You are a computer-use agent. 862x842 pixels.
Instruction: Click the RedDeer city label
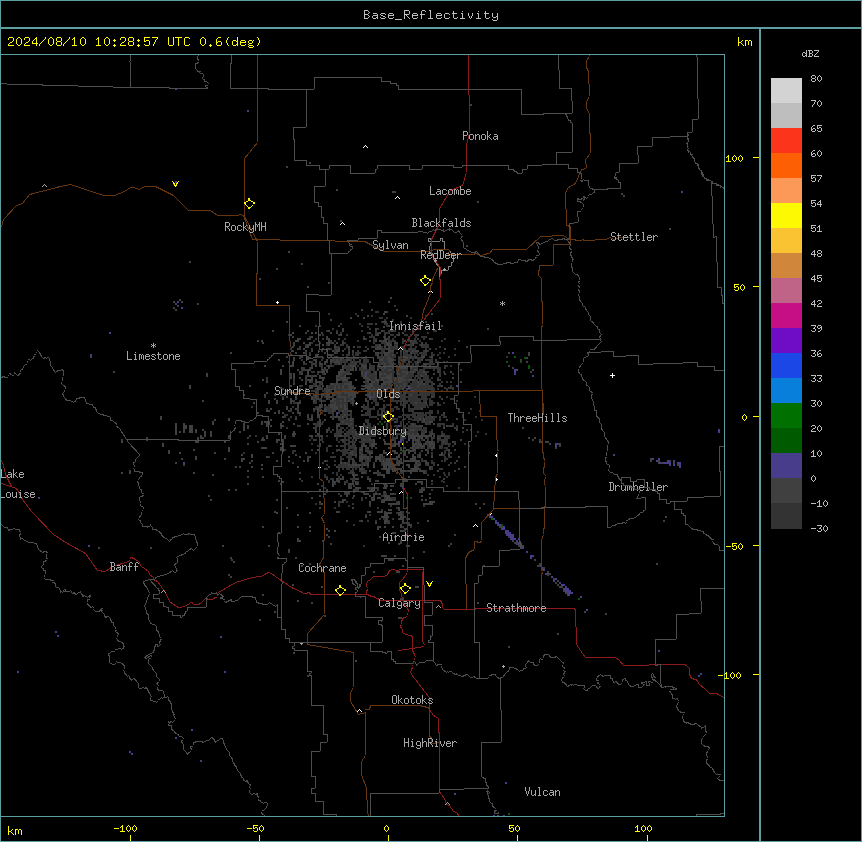pyautogui.click(x=440, y=255)
